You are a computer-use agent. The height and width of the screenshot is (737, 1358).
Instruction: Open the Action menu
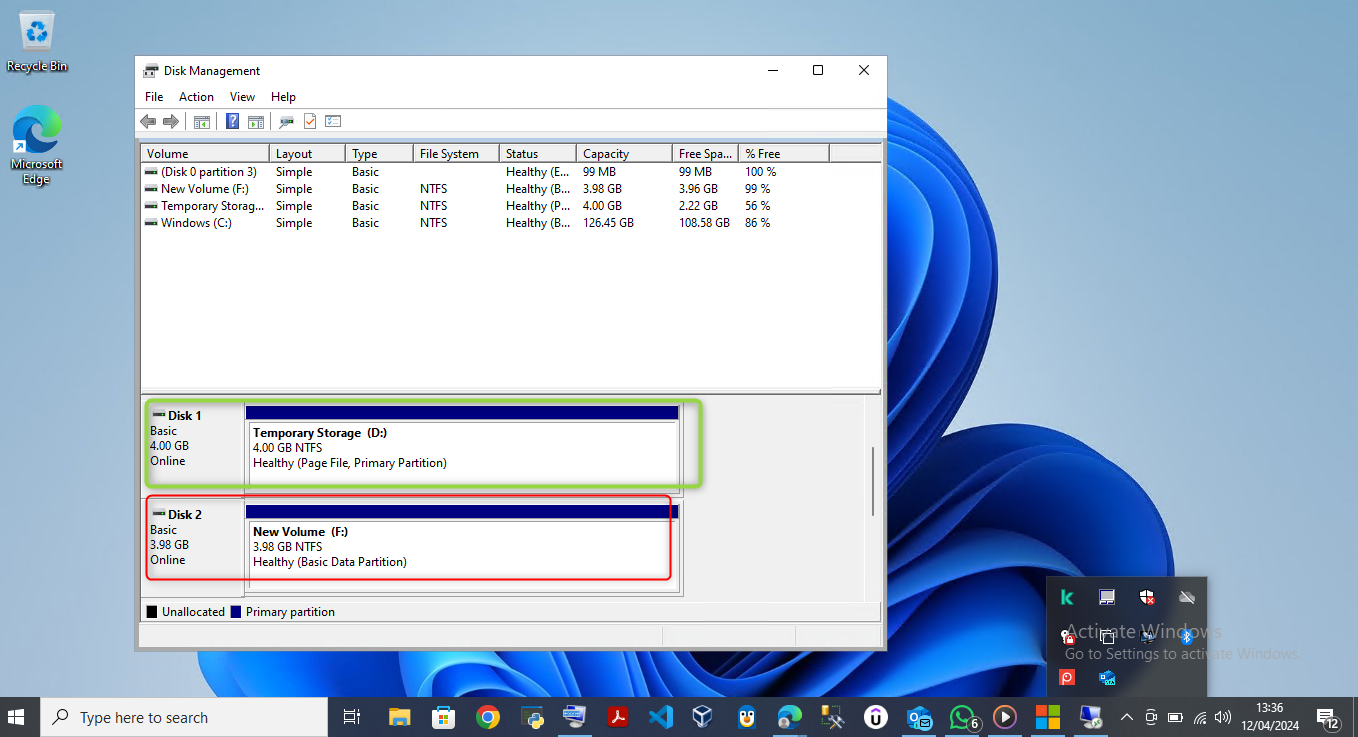(x=196, y=97)
